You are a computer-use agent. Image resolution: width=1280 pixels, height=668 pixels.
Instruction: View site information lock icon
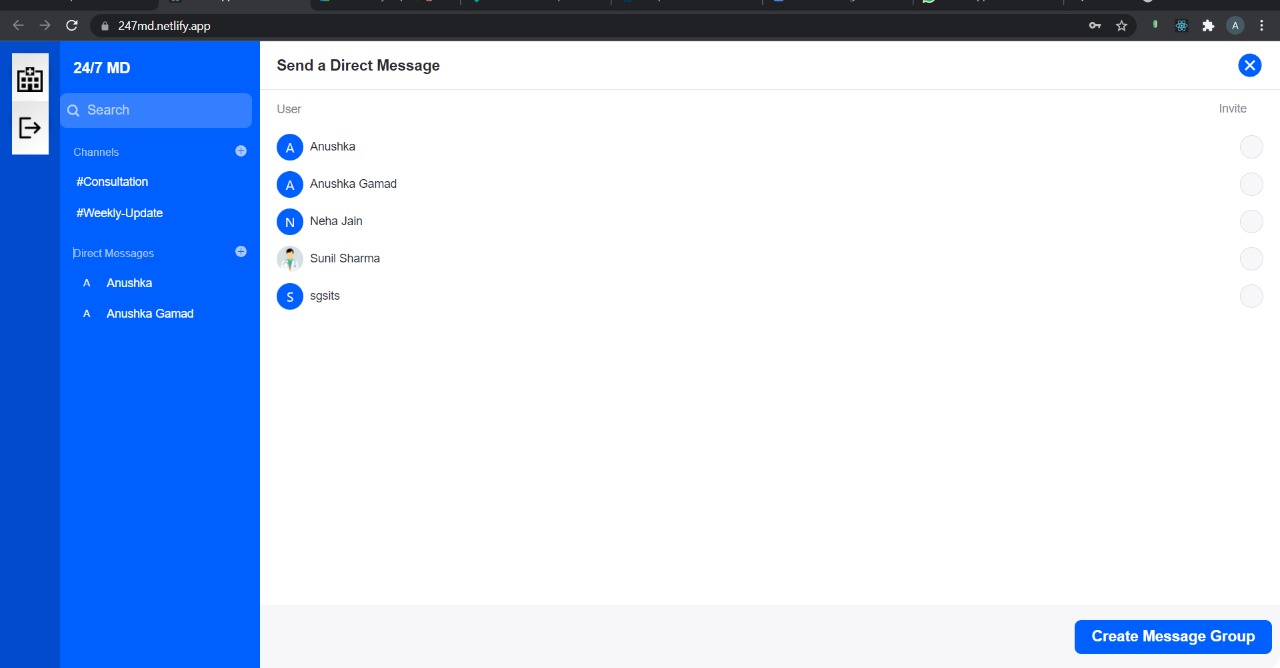[x=105, y=26]
